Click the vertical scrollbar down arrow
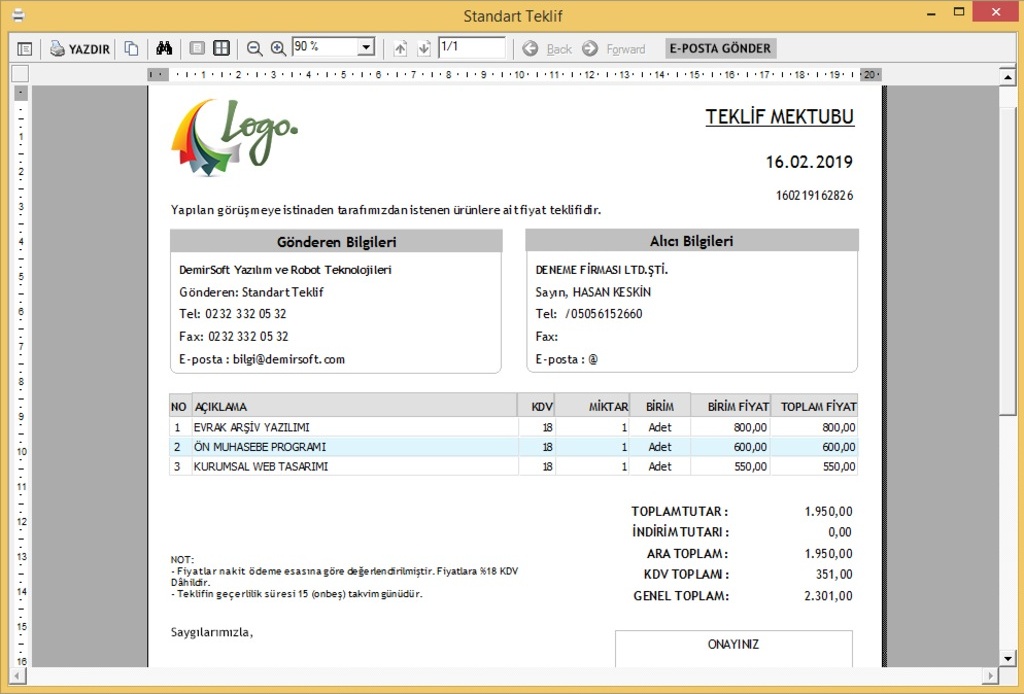The height and width of the screenshot is (694, 1024). tap(1007, 659)
